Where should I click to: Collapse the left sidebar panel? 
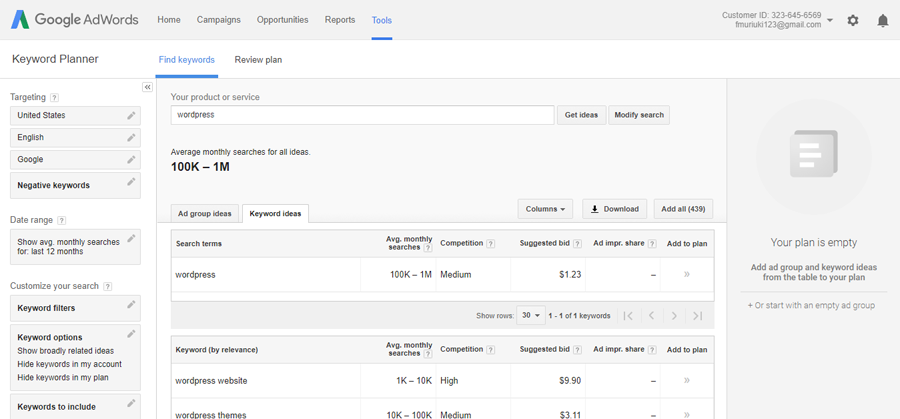click(x=147, y=87)
